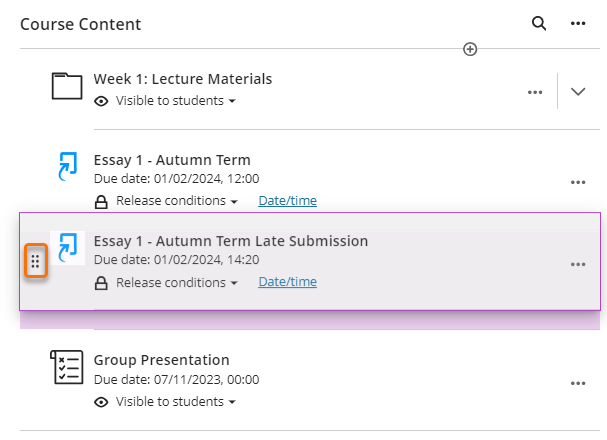The image size is (607, 440).
Task: Click the Week 1 folder icon
Action: tap(66, 87)
